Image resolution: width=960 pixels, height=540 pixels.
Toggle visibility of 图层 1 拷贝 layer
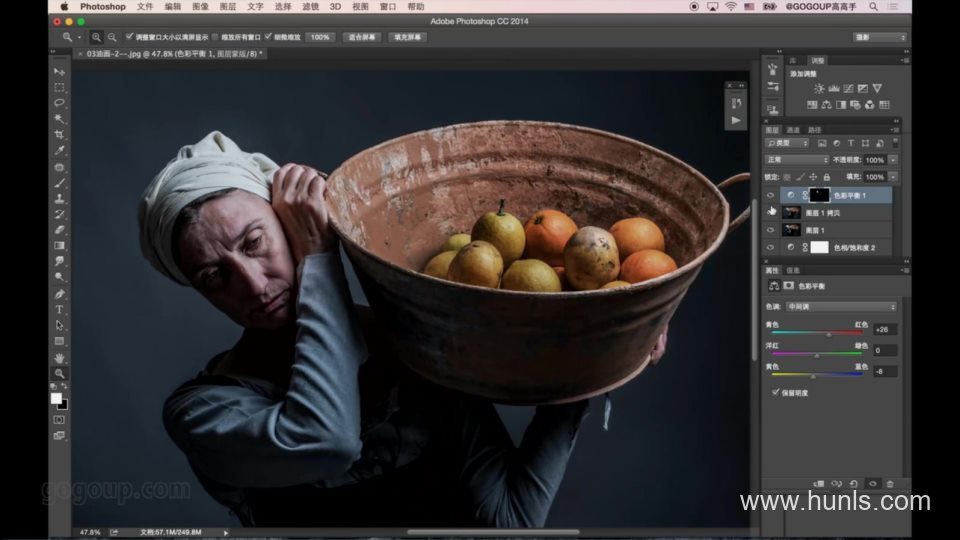[x=770, y=212]
